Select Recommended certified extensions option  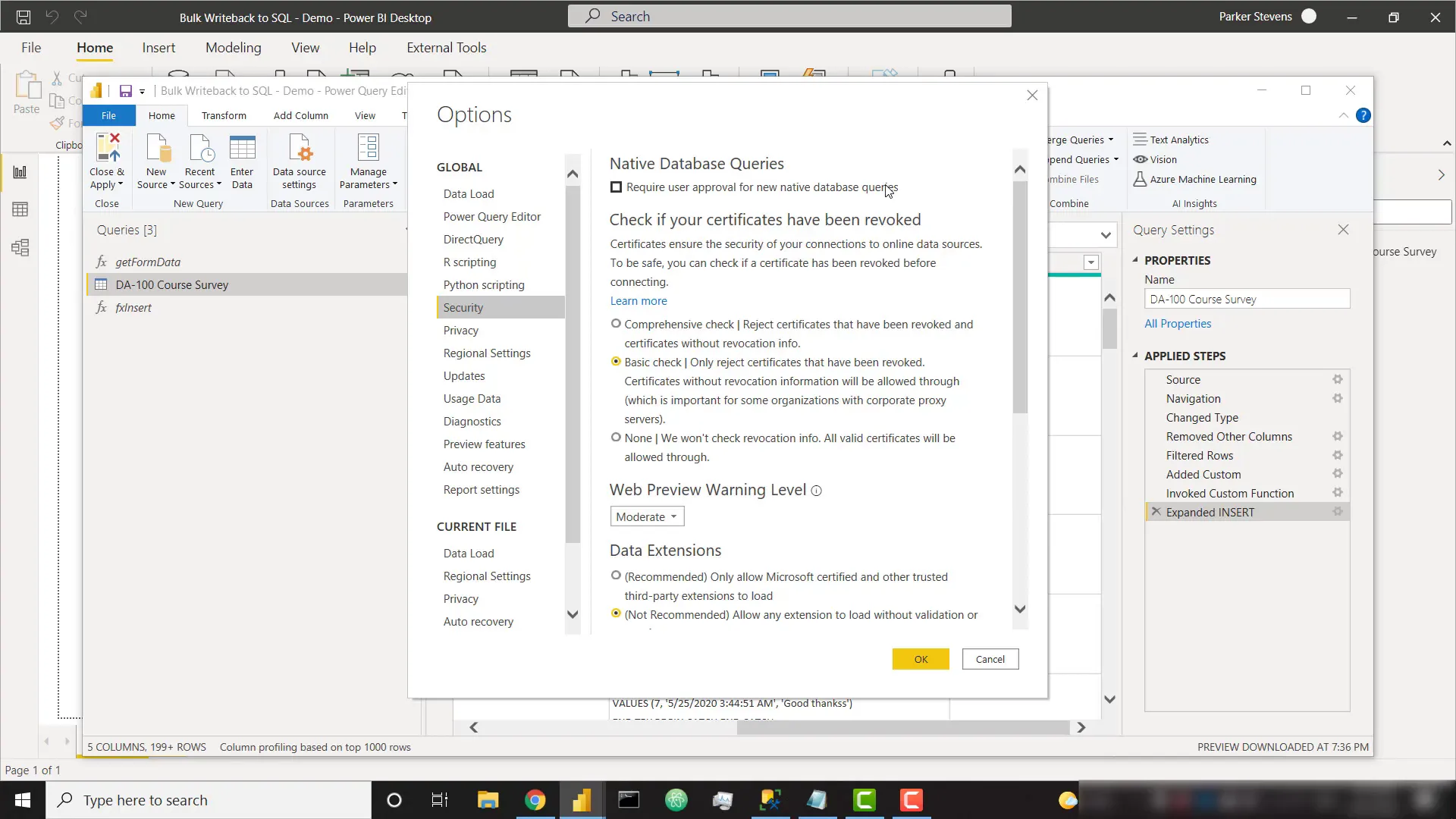(616, 576)
